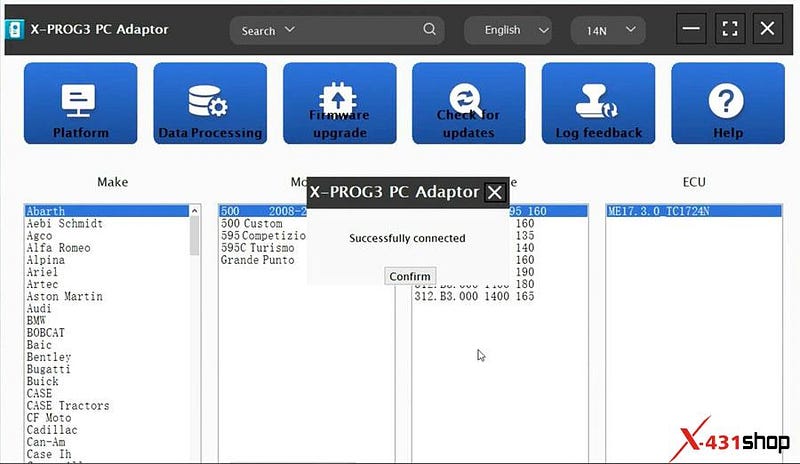Select 500 Custom model

[x=251, y=224]
